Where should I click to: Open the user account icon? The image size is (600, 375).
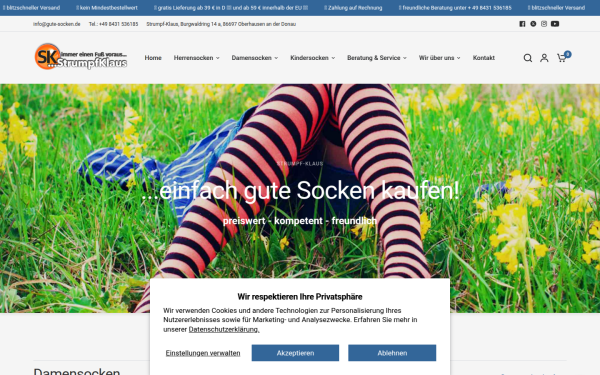[544, 58]
